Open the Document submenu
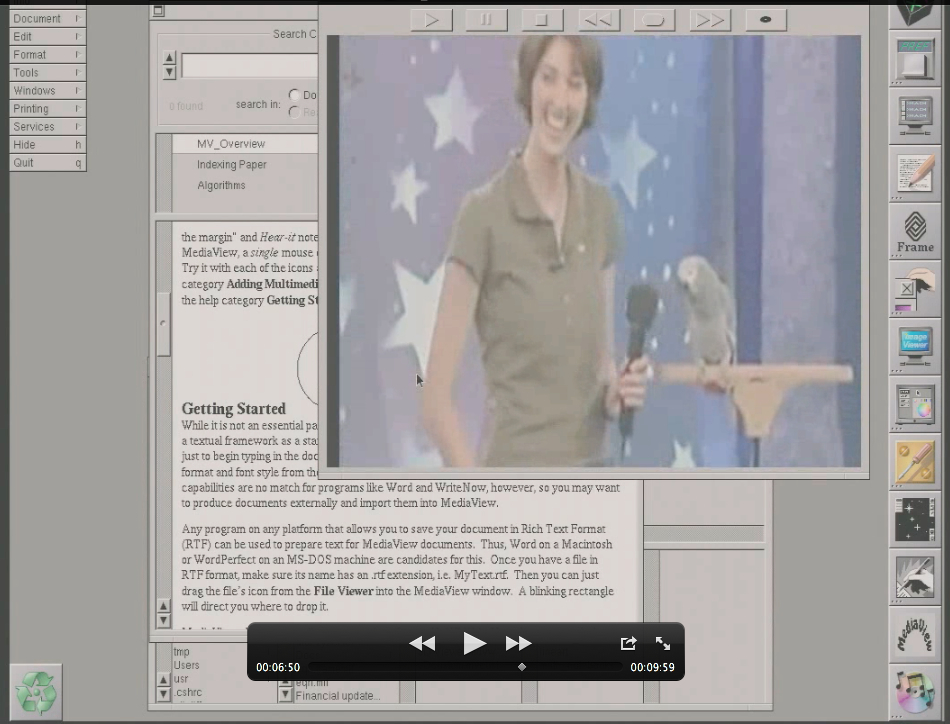The image size is (950, 724). point(47,18)
